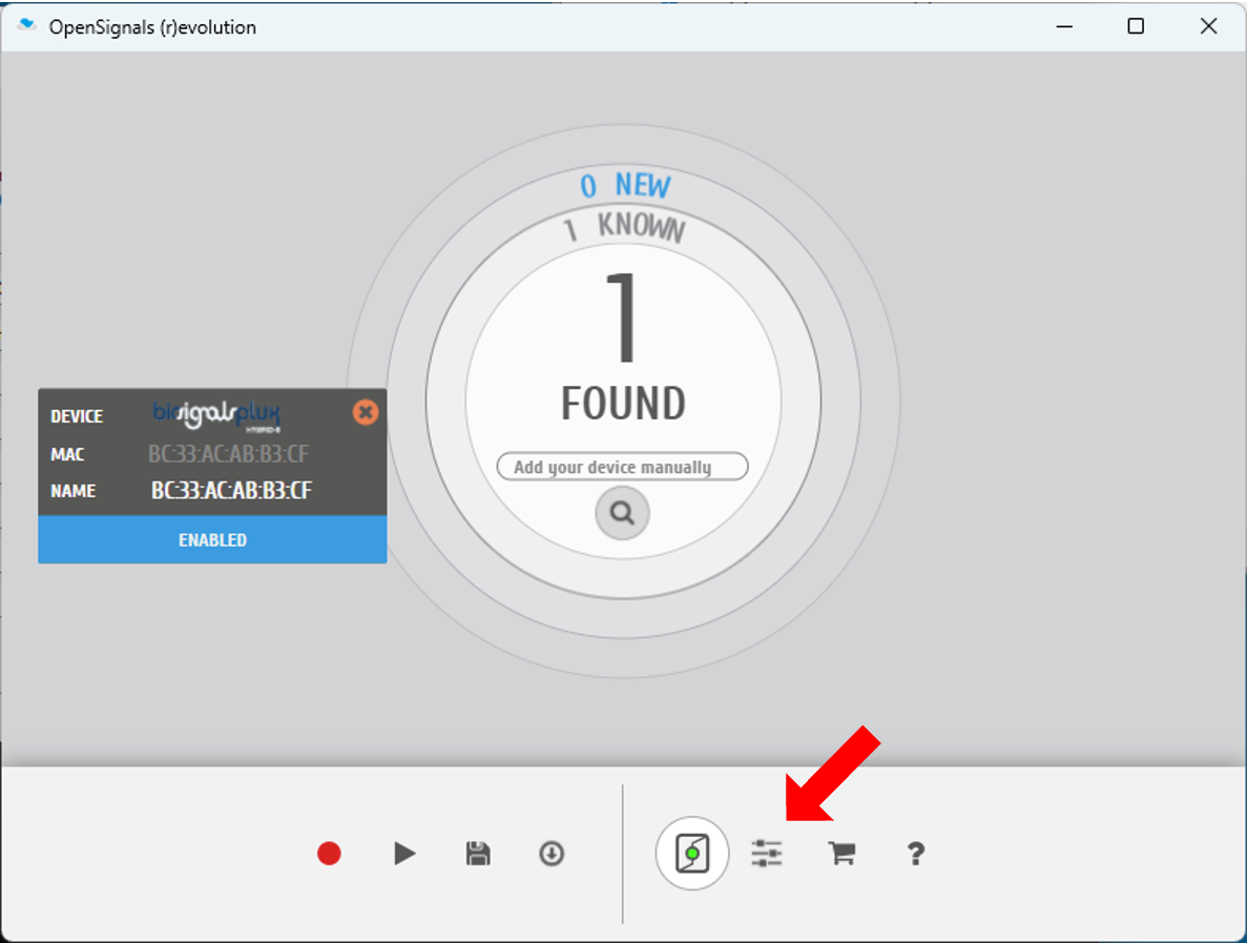Click the '0 NEW' devices label
This screenshot has height=944, width=1248.
point(625,186)
